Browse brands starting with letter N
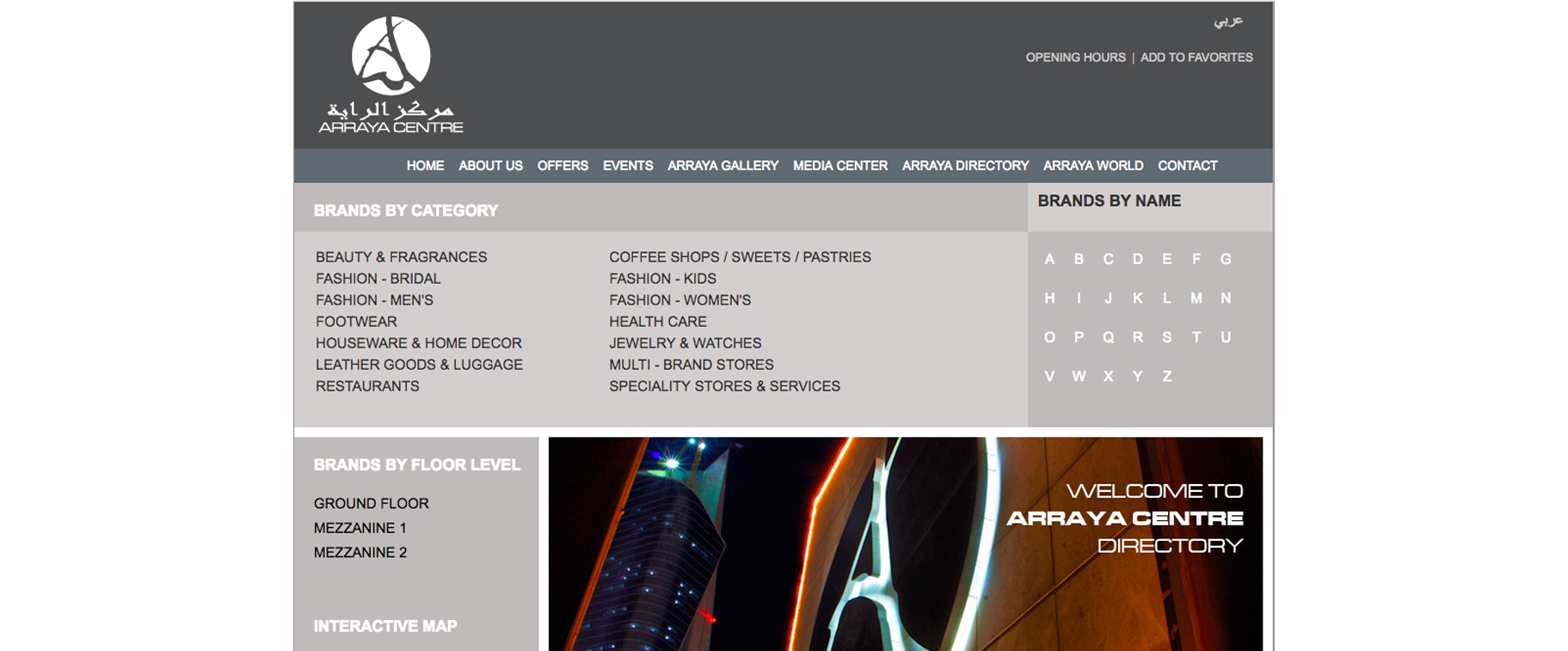 click(x=1226, y=298)
